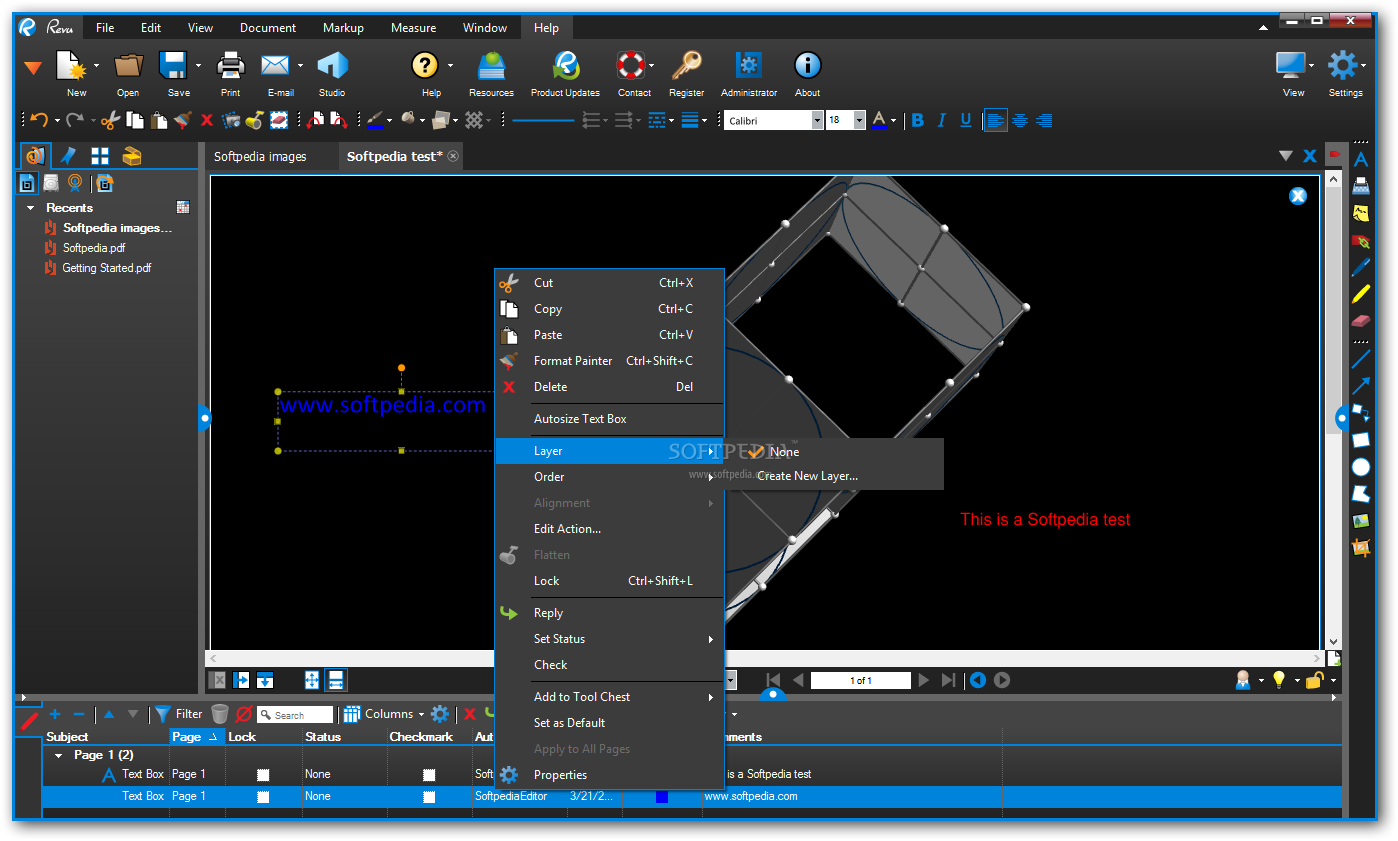Image resolution: width=1398 pixels, height=841 pixels.
Task: Tick Lock checkbox for the Softpedia test row
Action: 263,775
